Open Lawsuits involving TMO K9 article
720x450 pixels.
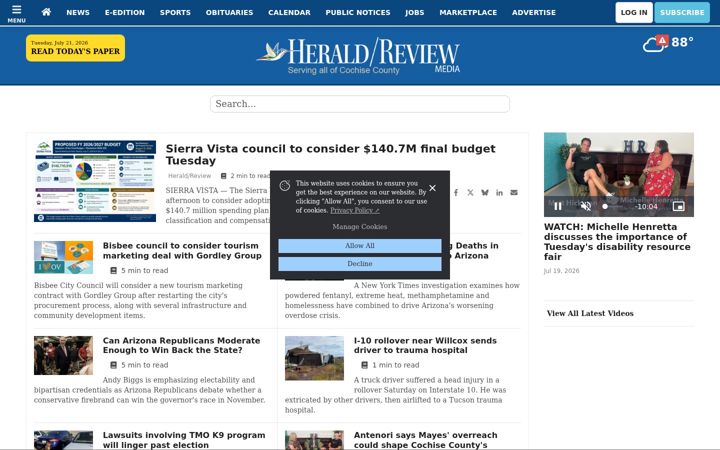point(184,440)
